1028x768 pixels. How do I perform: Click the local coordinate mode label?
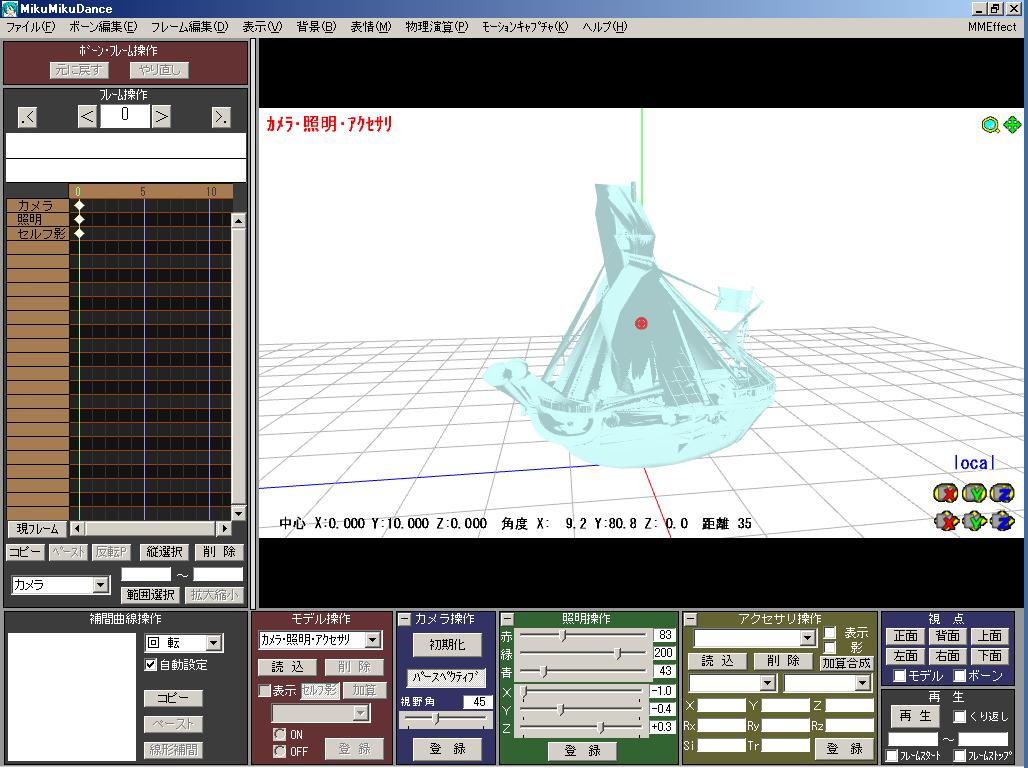(974, 463)
